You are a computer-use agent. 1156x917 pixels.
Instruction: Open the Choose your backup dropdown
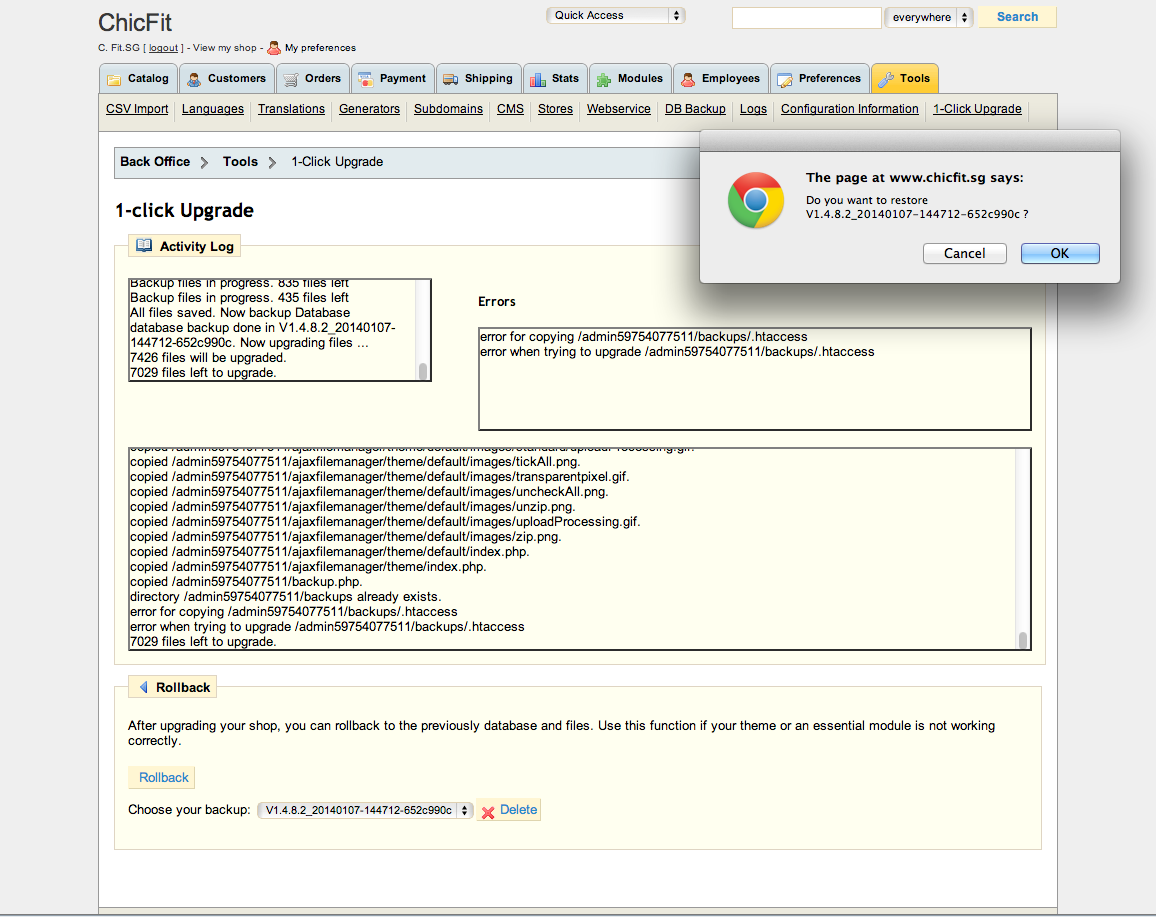(365, 810)
